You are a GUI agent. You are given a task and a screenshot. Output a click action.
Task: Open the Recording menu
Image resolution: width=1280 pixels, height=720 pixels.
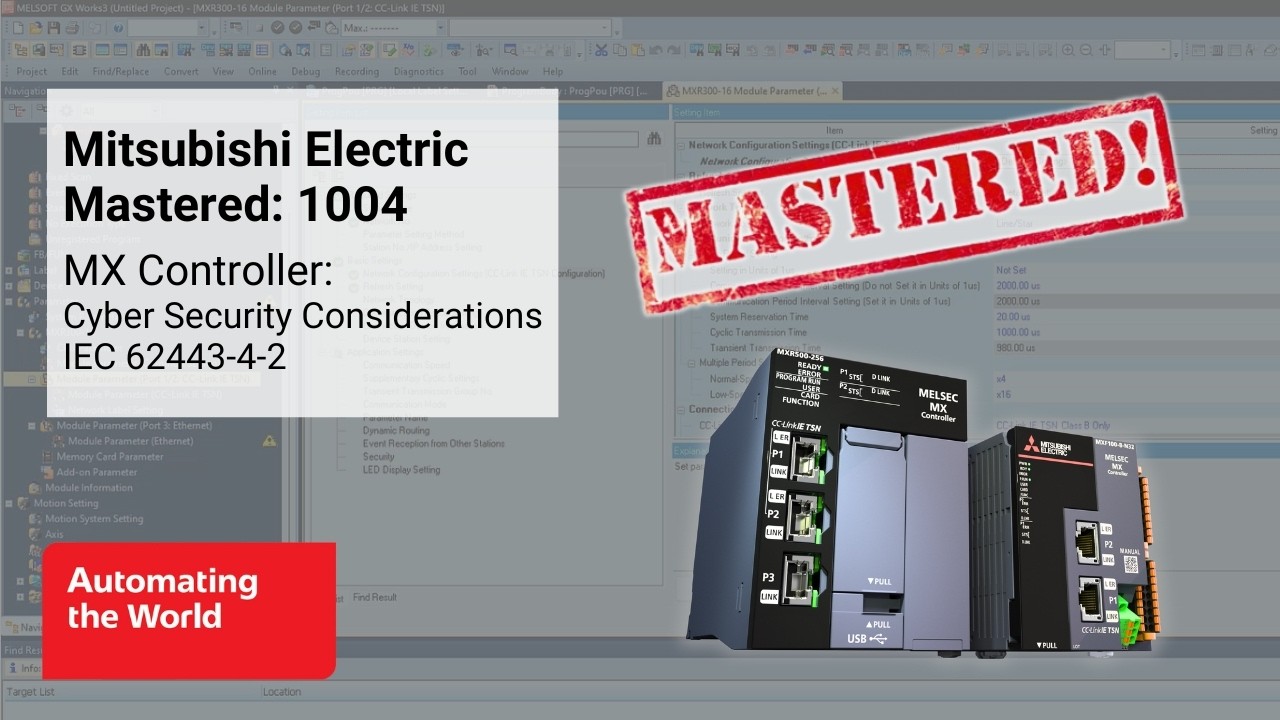pos(357,71)
